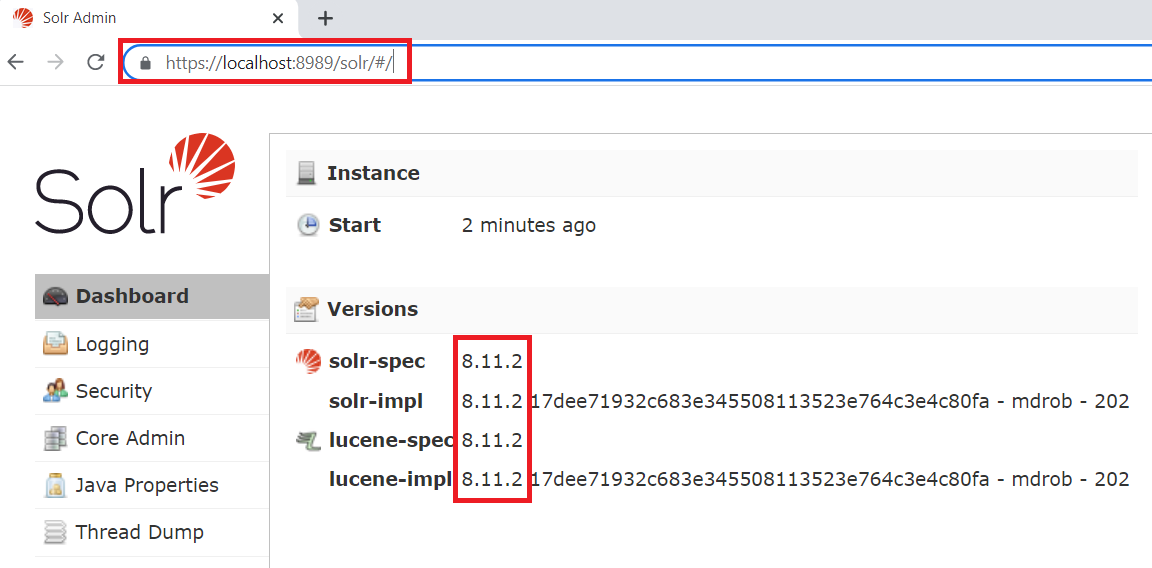Image resolution: width=1152 pixels, height=568 pixels.
Task: Reload the page with refresh button
Action: (96, 62)
